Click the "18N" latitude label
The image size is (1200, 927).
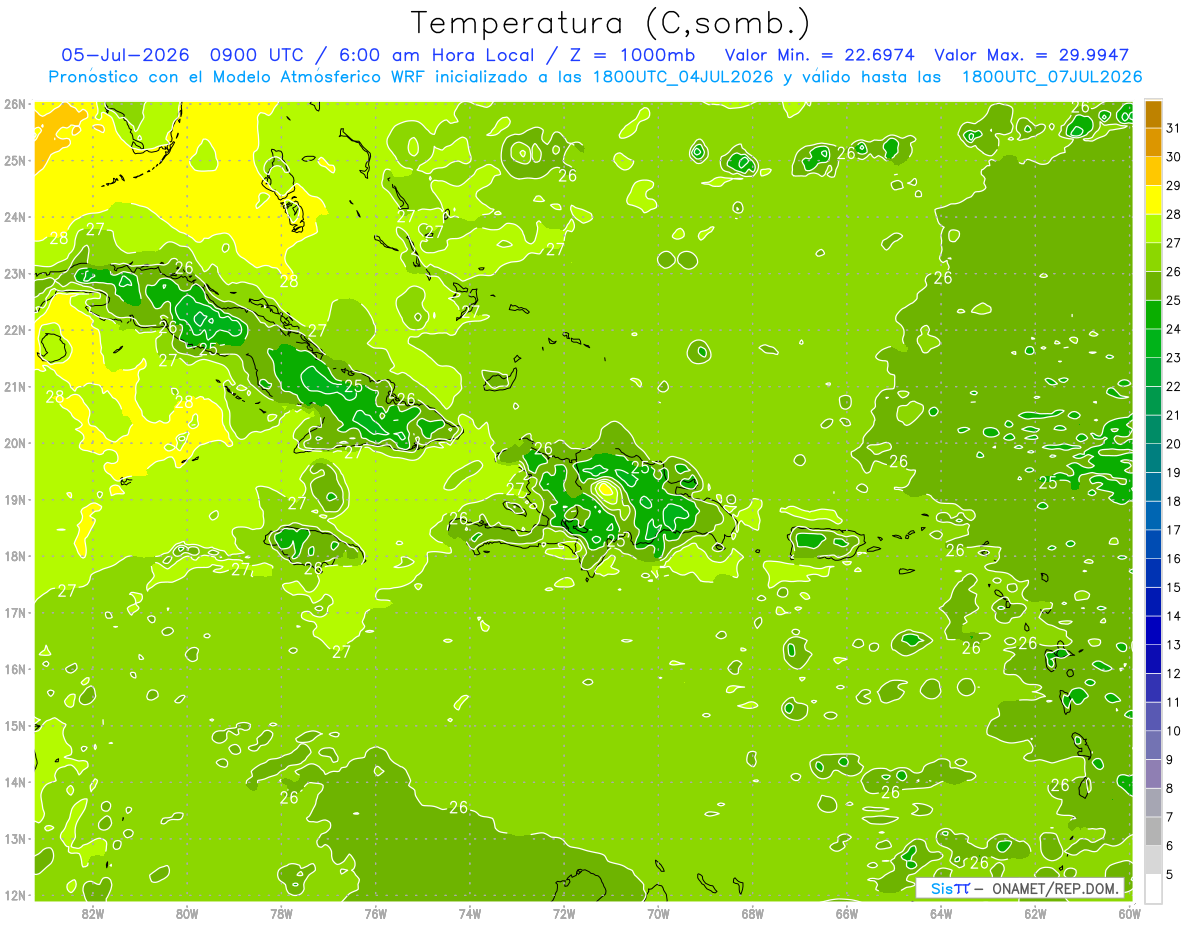click(15, 556)
